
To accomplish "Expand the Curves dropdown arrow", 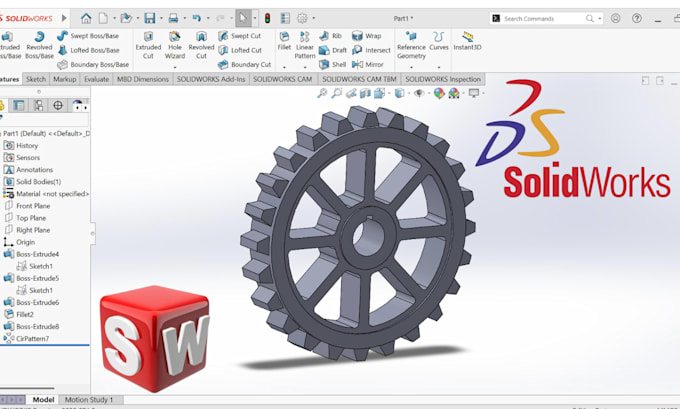I will [x=439, y=67].
